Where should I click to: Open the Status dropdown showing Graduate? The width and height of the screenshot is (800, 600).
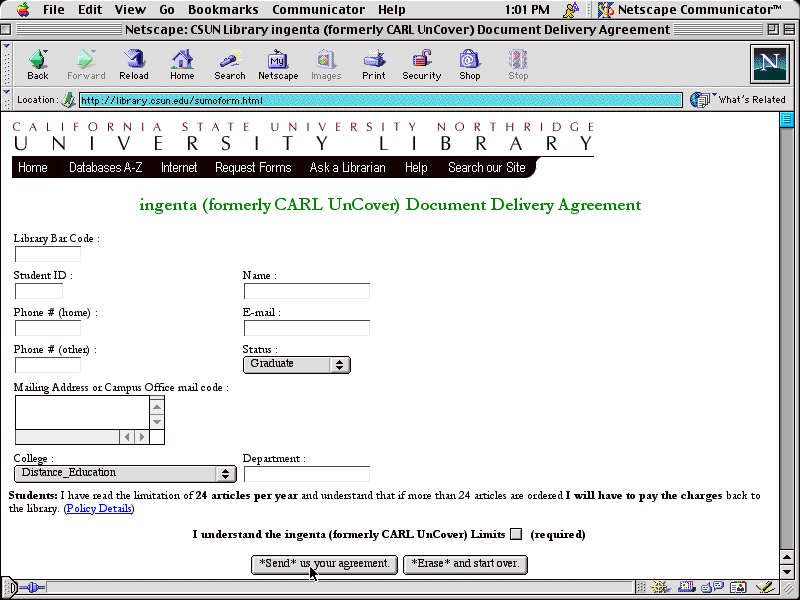tap(296, 364)
